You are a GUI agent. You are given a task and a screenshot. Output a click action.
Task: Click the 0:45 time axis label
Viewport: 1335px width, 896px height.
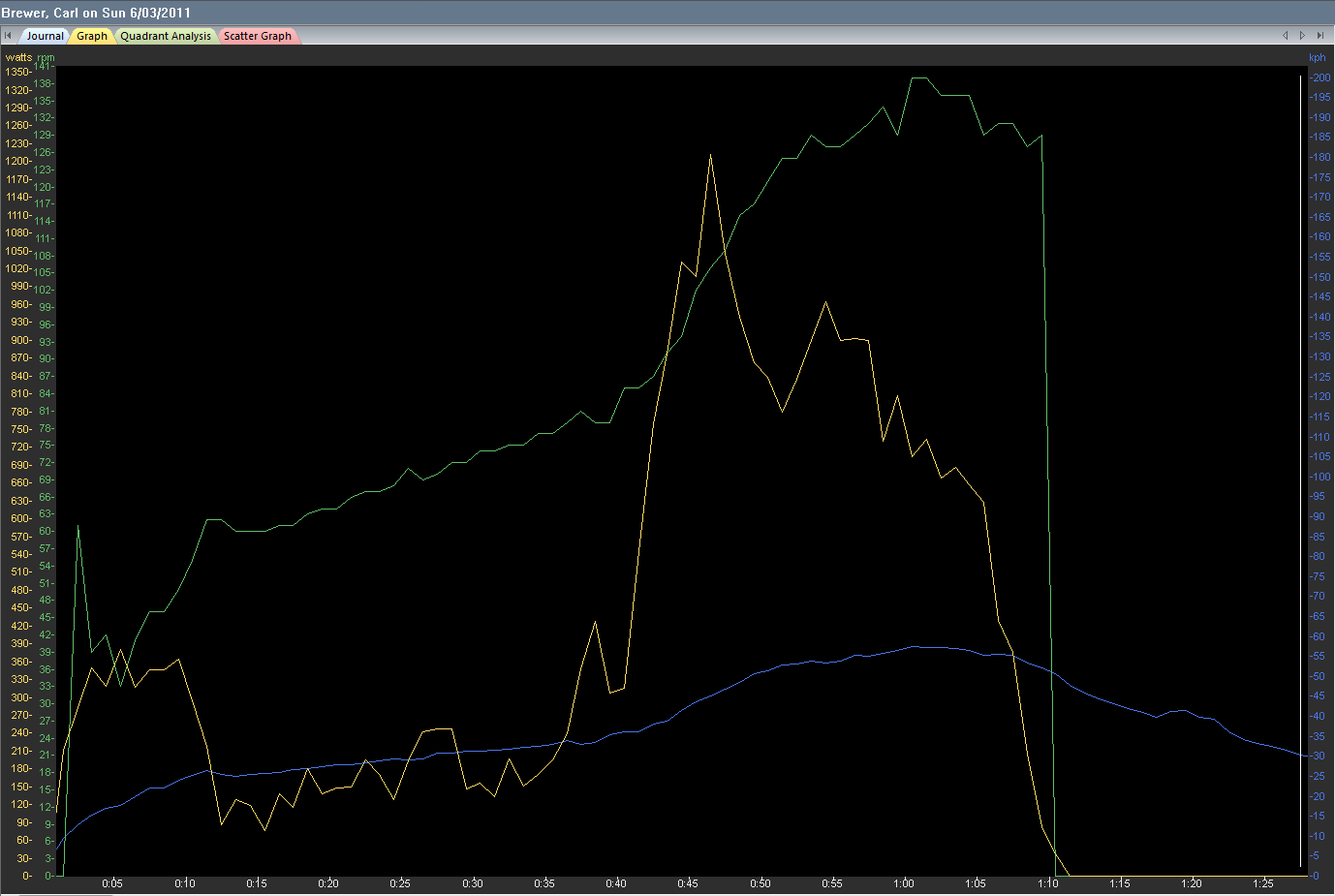[x=688, y=883]
